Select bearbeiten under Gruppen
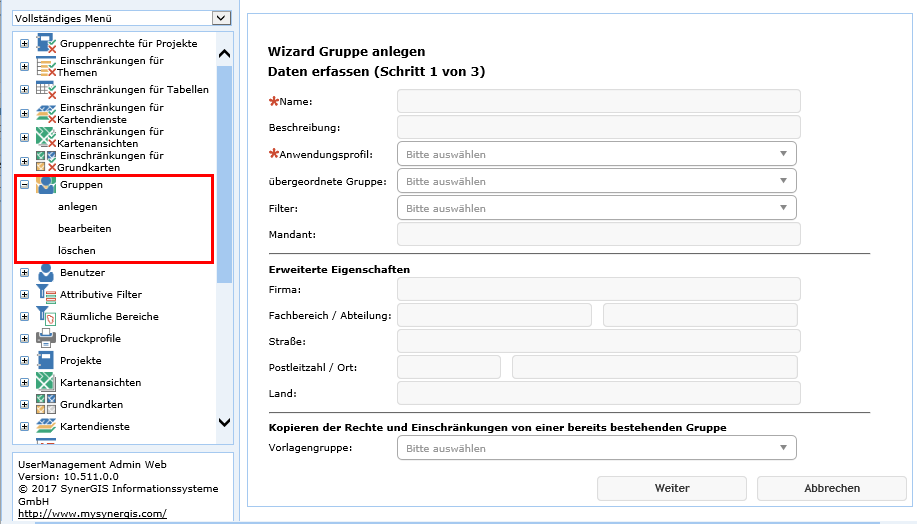This screenshot has width=917, height=524. [85, 229]
